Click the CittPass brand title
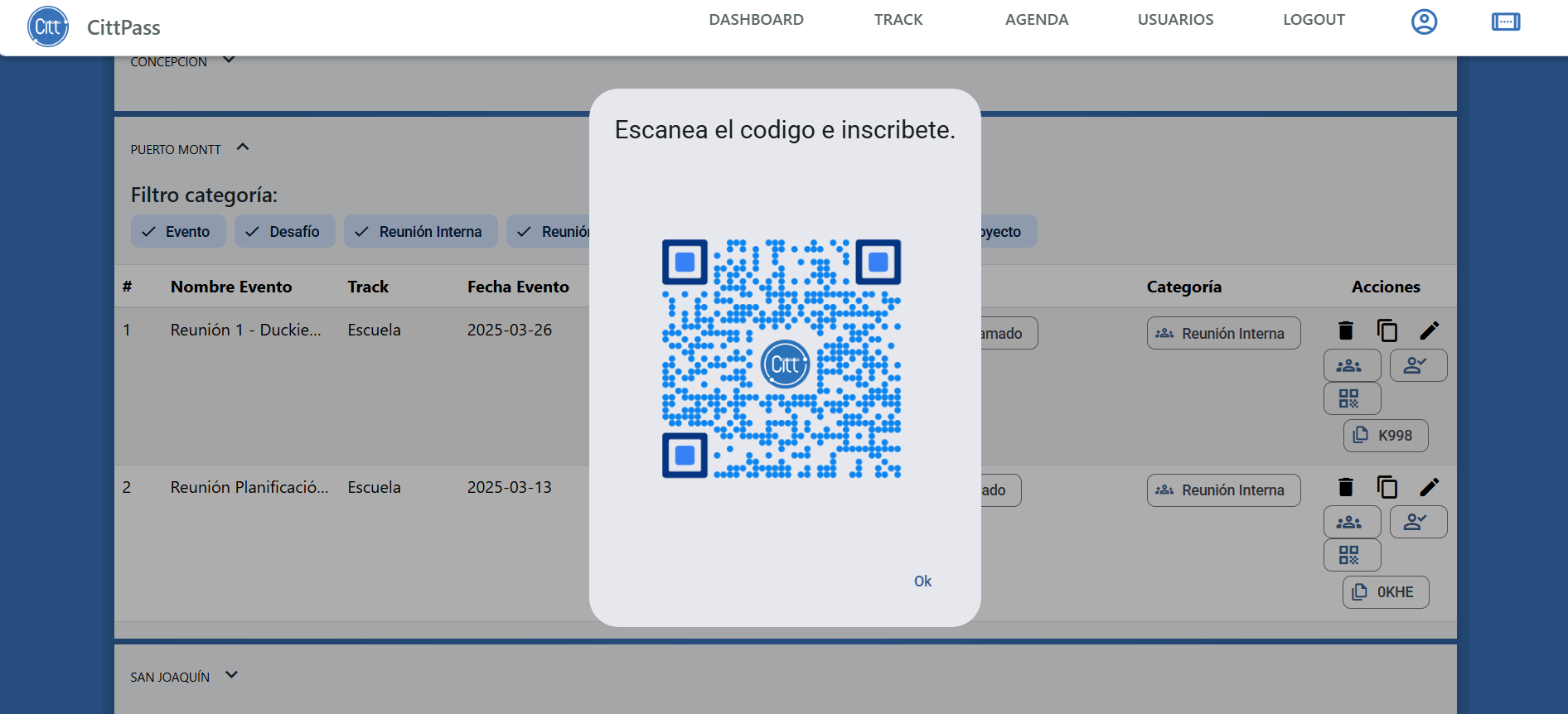1568x714 pixels. 123,27
